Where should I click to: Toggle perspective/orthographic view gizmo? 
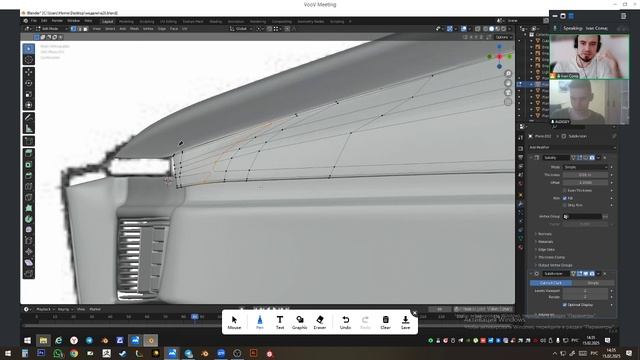point(508,102)
